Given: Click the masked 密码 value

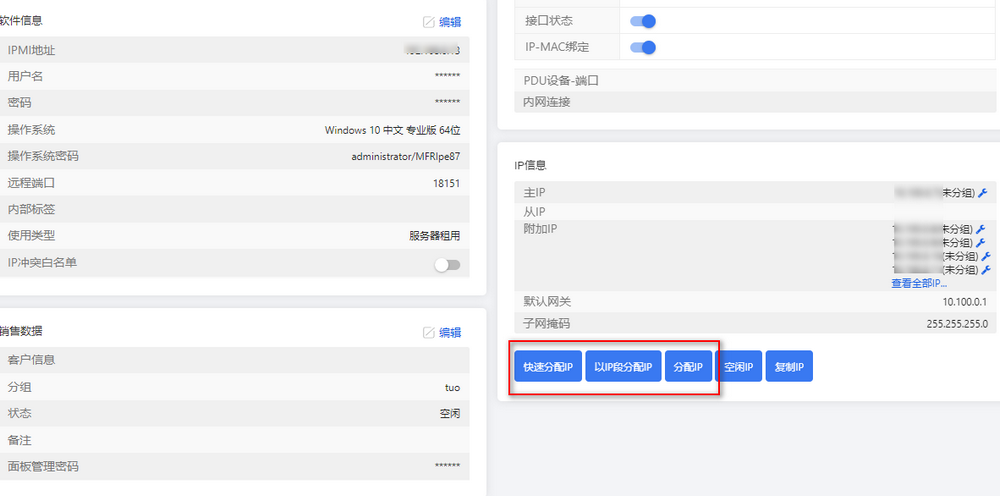Looking at the screenshot, I should (447, 103).
